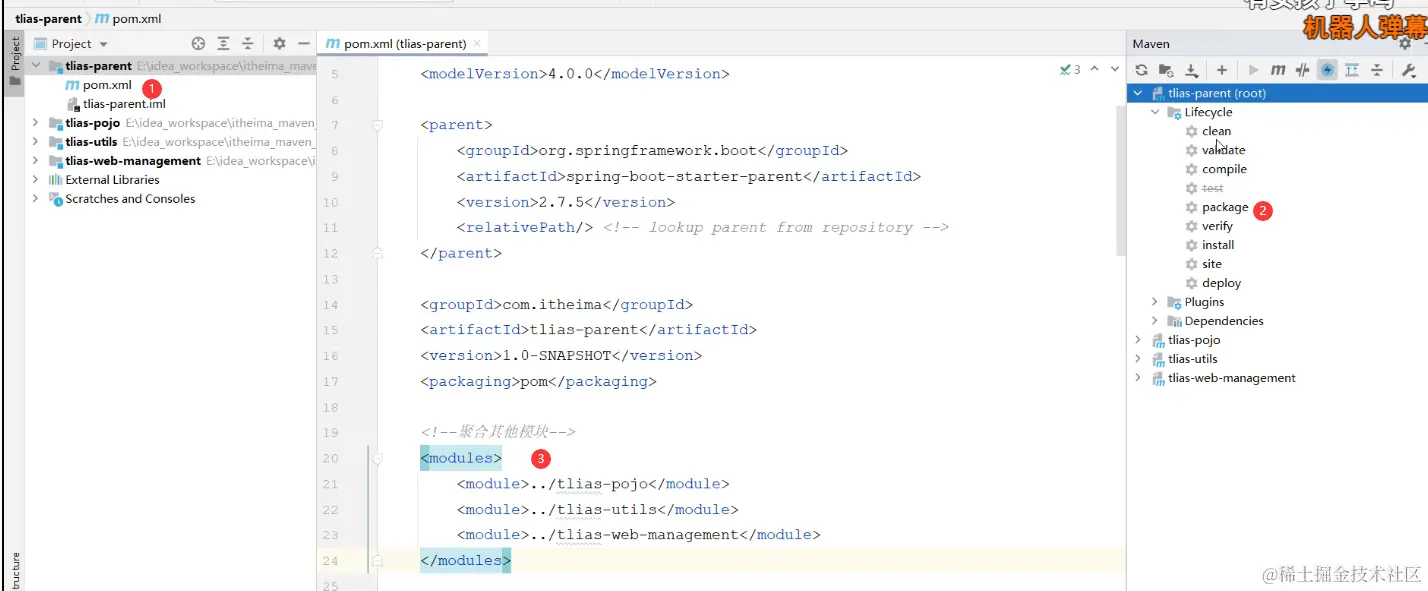This screenshot has width=1428, height=591.
Task: Open Maven panel gear options
Action: [1405, 44]
